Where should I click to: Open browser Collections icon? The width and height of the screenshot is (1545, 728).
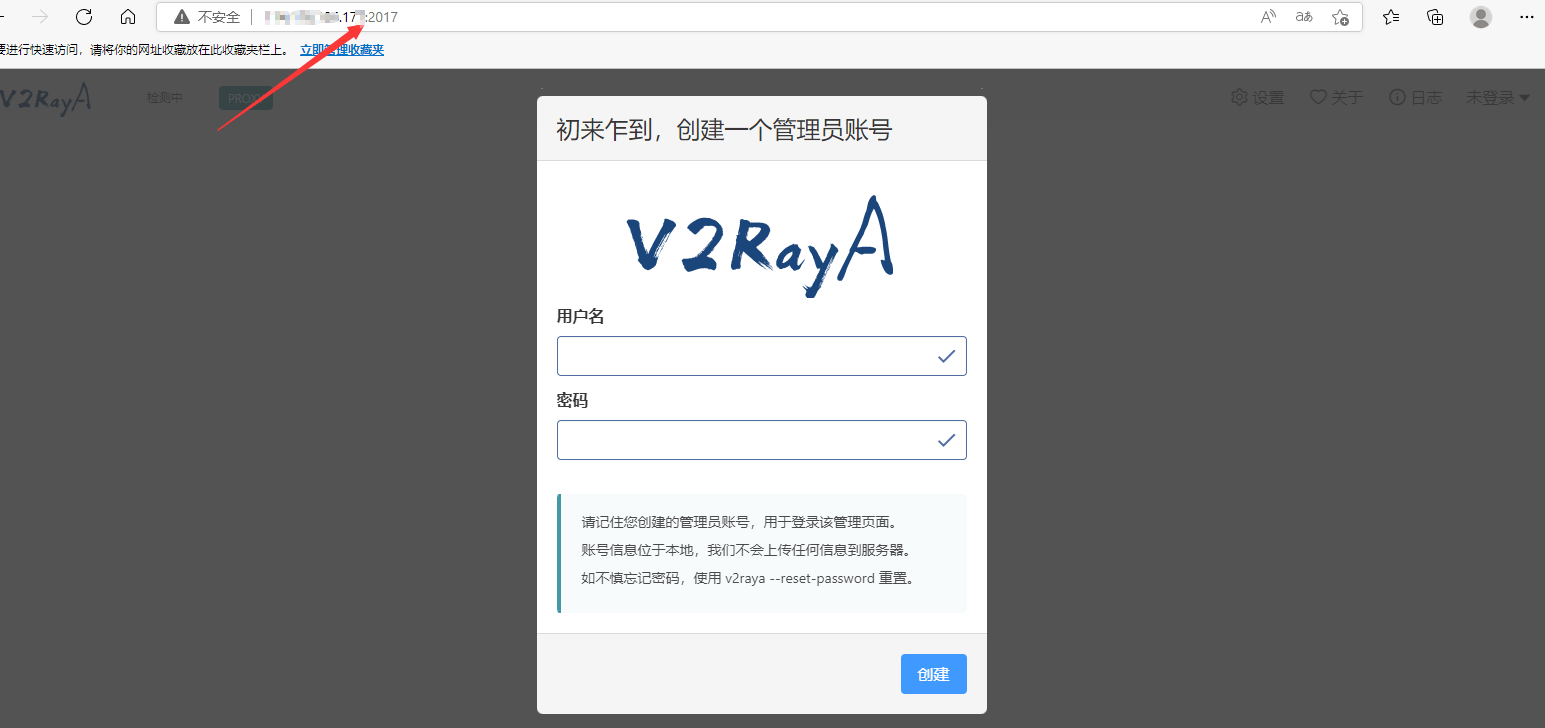(x=1435, y=16)
